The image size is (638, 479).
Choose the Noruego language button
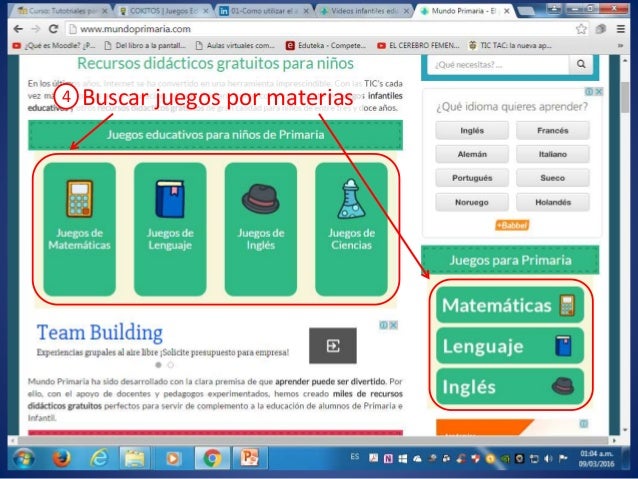tap(472, 202)
